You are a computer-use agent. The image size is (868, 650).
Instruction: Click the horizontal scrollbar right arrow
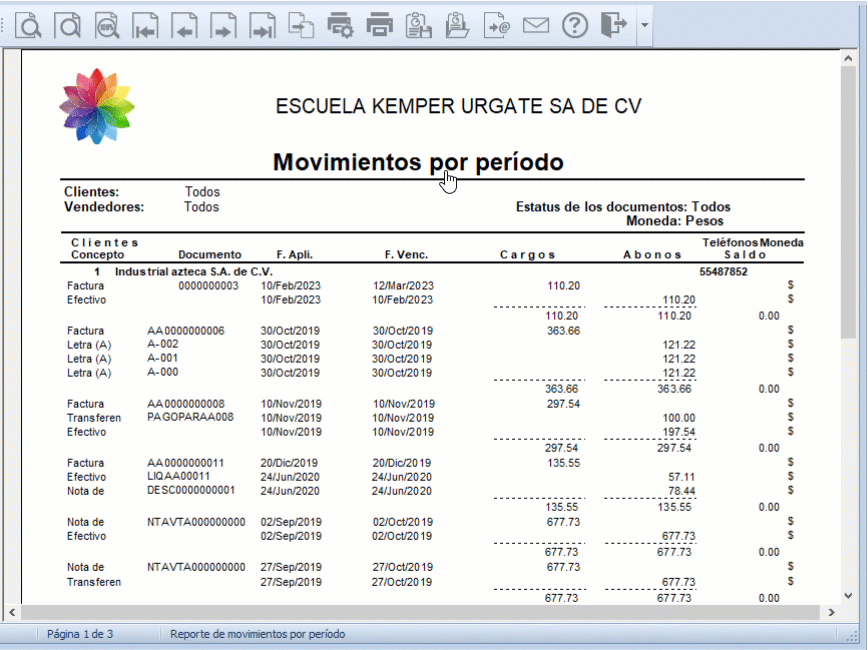[x=831, y=613]
